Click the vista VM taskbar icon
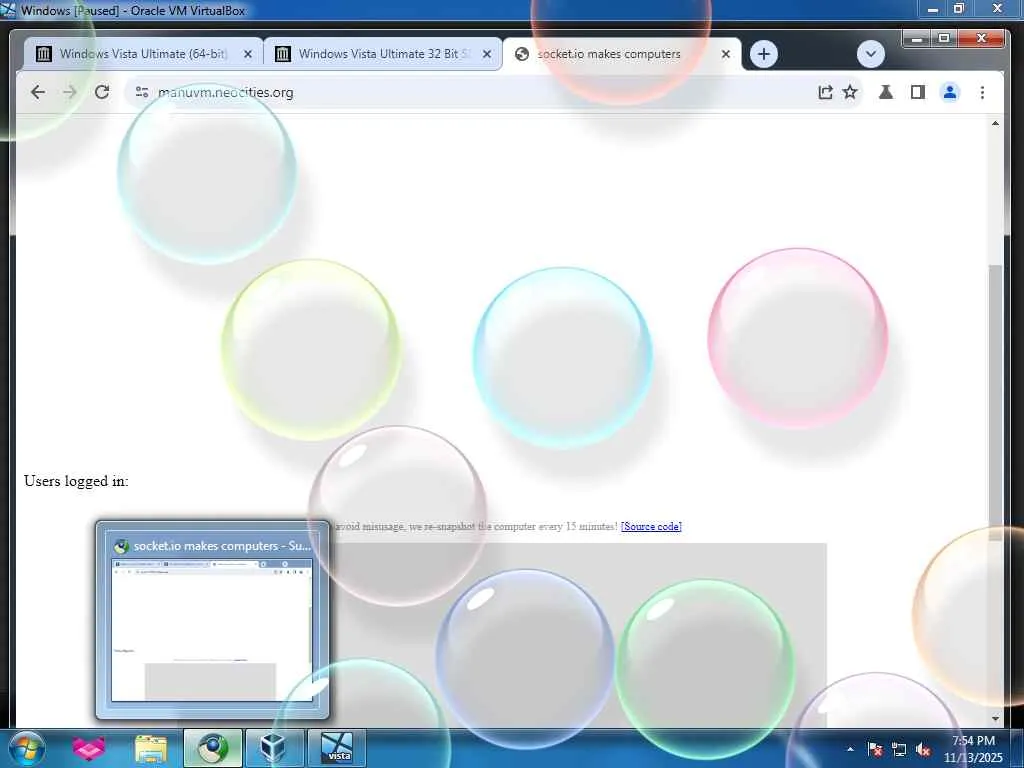 (337, 748)
